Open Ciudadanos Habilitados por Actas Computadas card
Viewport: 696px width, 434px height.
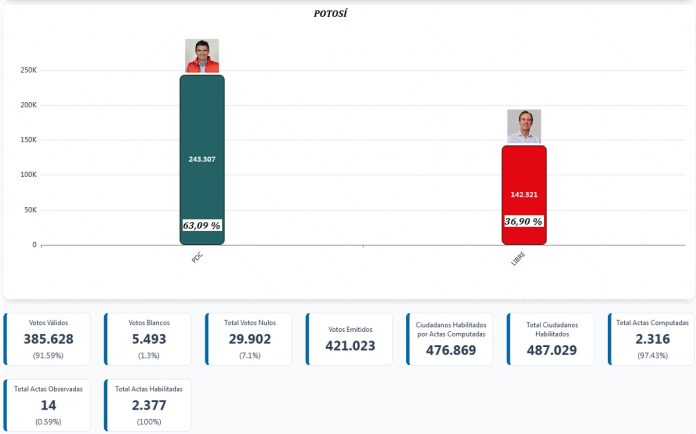pos(450,339)
